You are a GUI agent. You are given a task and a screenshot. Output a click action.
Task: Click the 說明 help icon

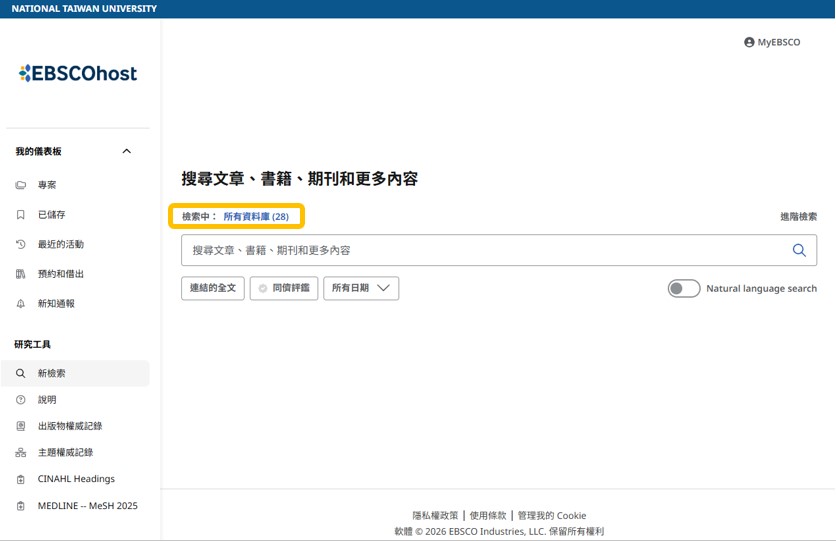[x=21, y=400]
